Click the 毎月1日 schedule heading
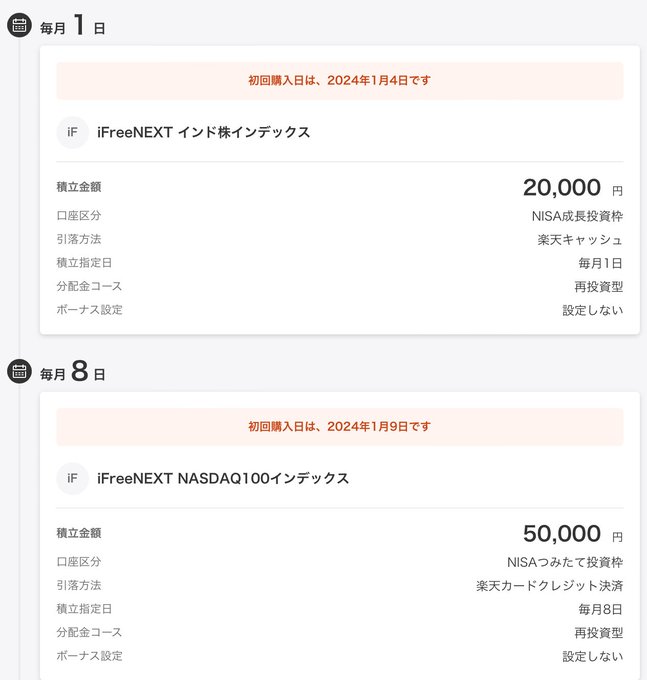Image resolution: width=647 pixels, height=680 pixels. (72, 25)
